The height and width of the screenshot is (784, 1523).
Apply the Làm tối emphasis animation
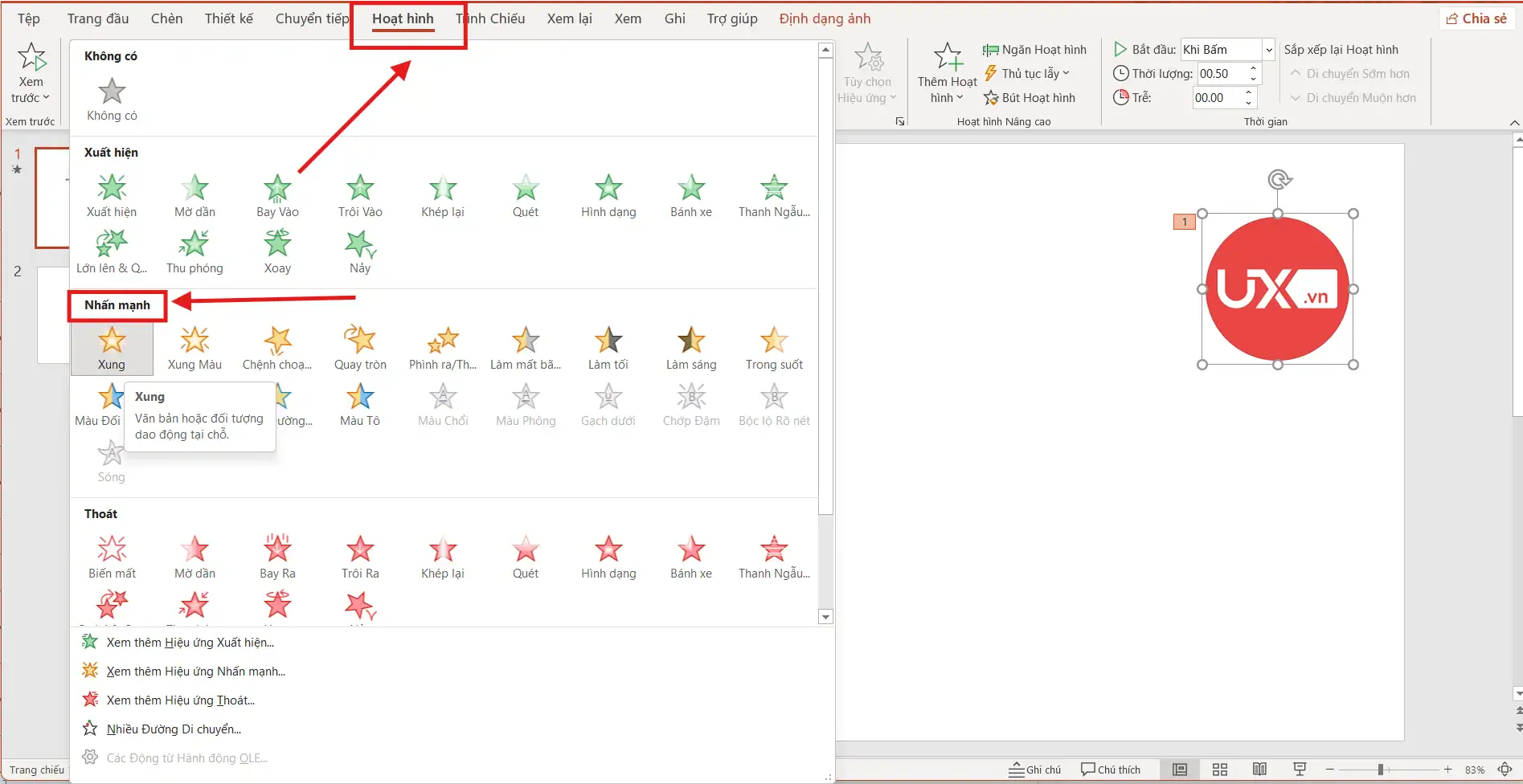coord(608,349)
